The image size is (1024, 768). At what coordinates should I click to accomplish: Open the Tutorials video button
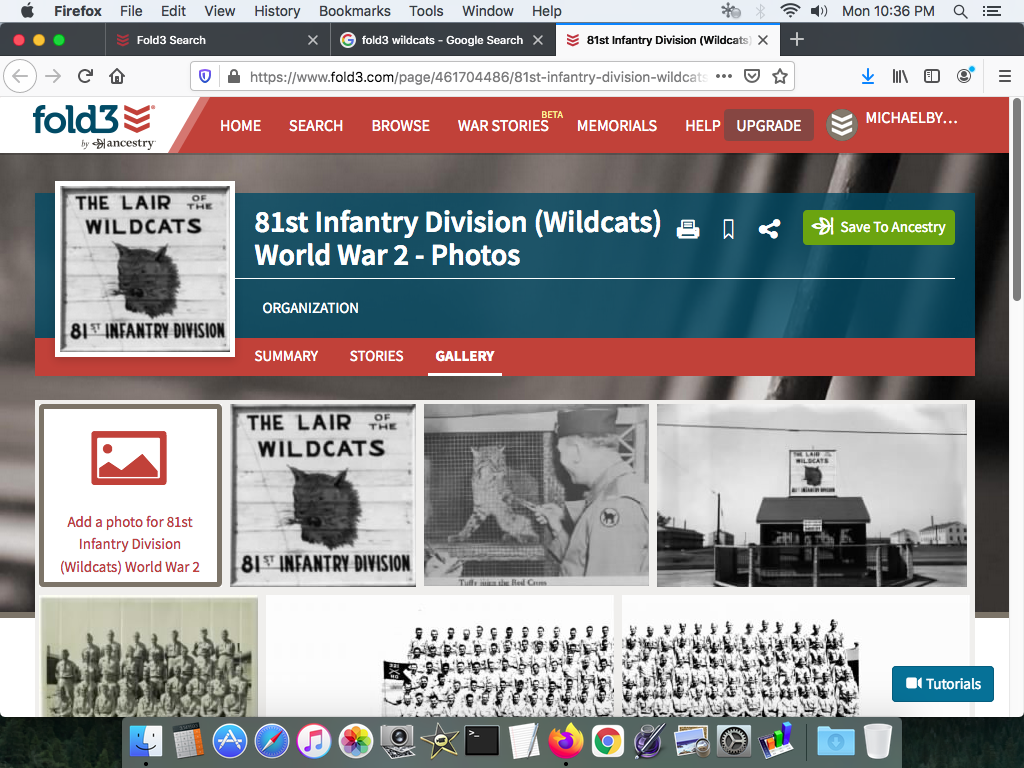click(942, 684)
